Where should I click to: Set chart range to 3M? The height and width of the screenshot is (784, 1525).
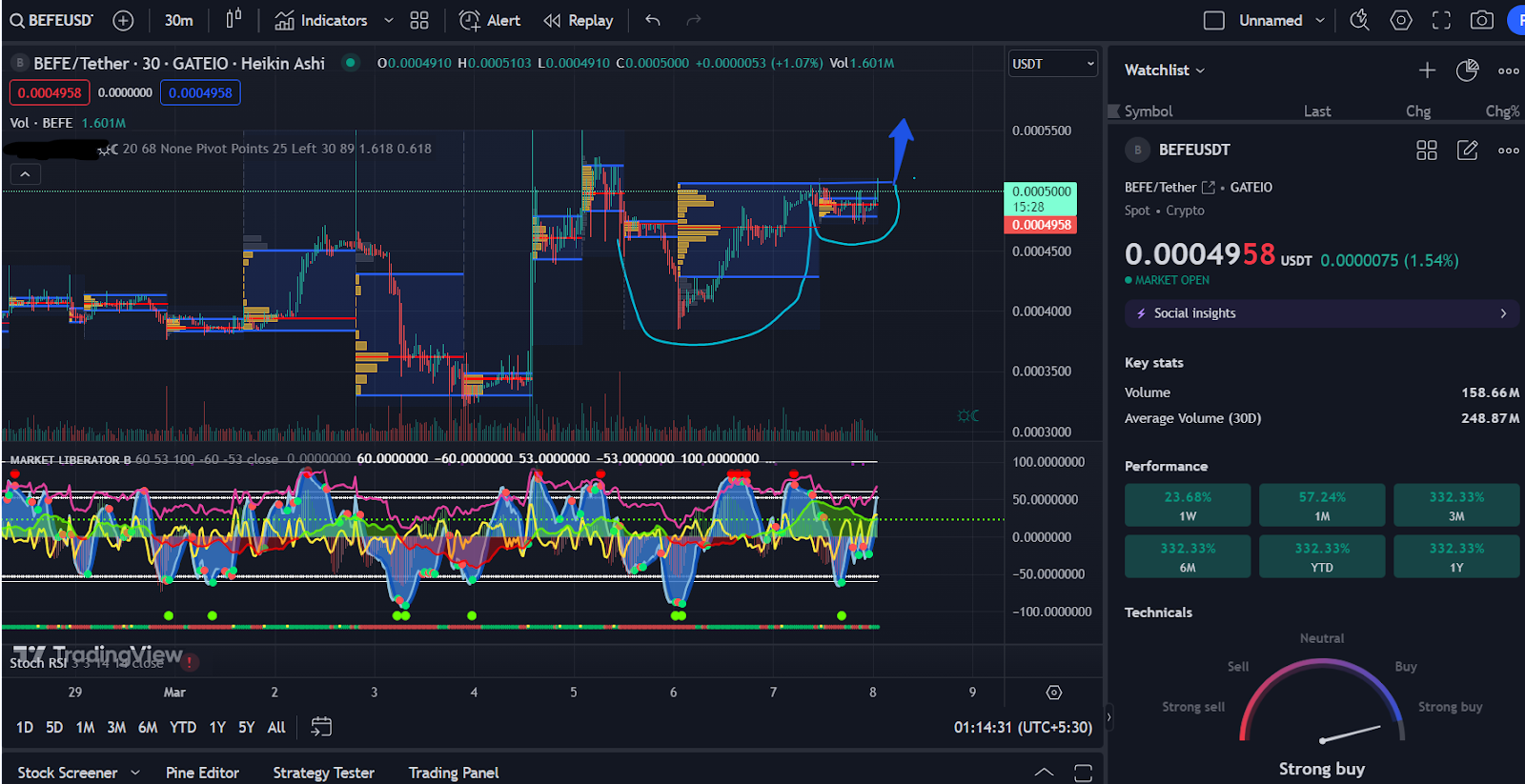pos(116,727)
